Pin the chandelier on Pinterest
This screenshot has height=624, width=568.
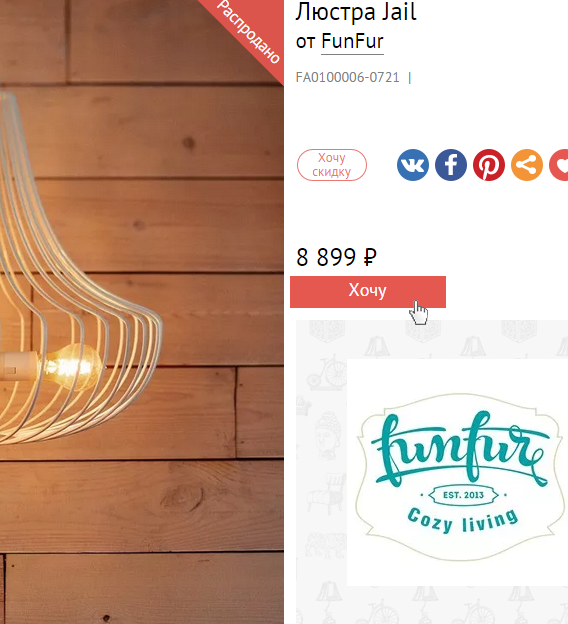tap(489, 165)
